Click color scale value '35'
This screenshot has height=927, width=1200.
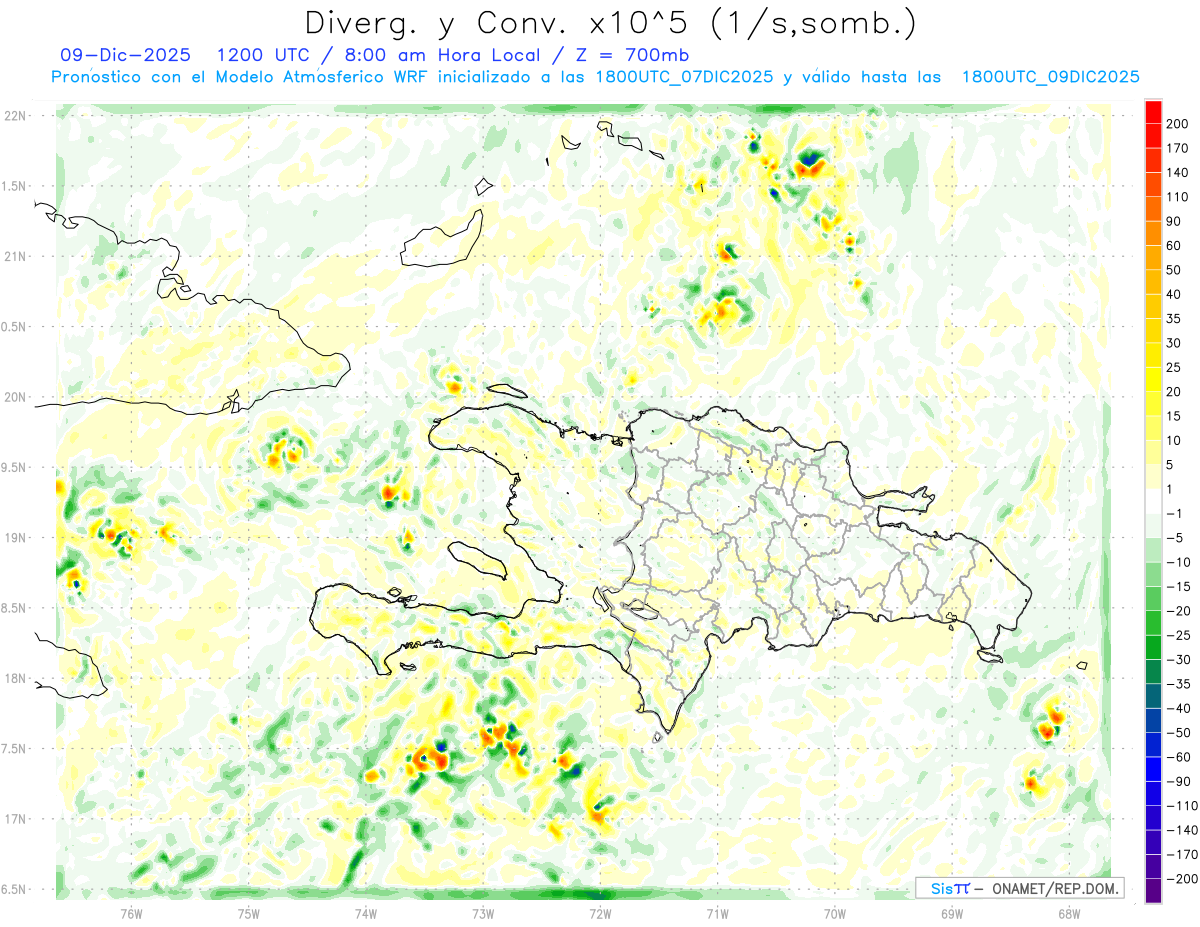point(1175,319)
